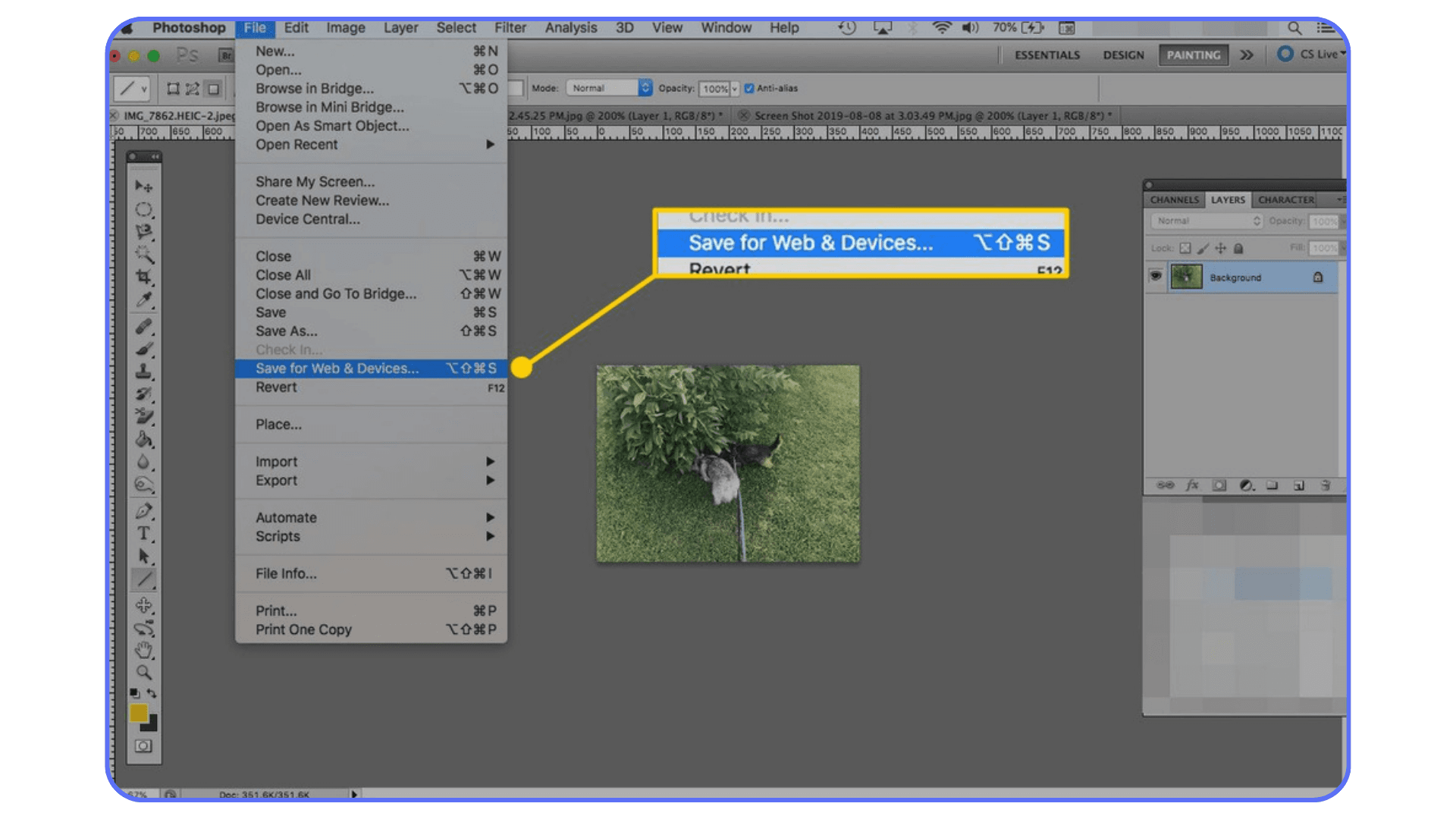Viewport: 1456px width, 819px height.
Task: Choose Save As from File menu
Action: tap(372, 331)
